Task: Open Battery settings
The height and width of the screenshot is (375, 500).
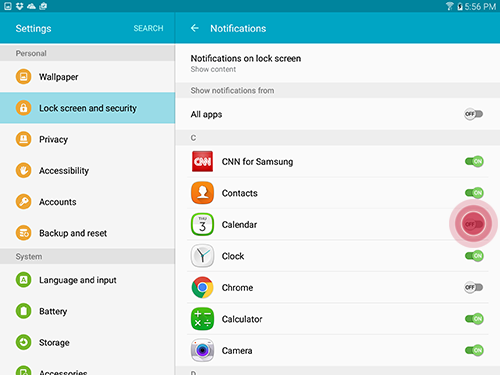Action: click(87, 311)
